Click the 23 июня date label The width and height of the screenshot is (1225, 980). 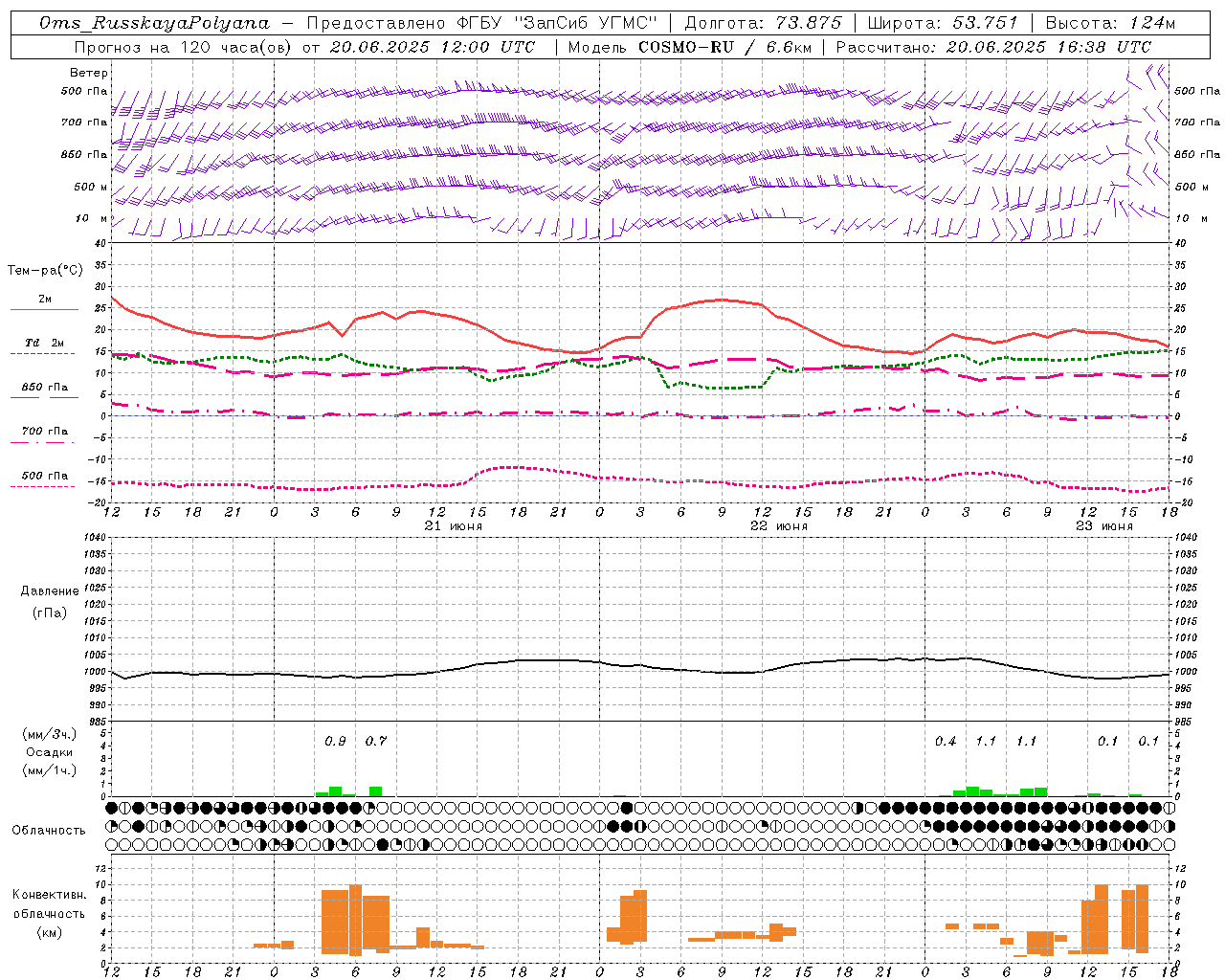tap(1104, 526)
